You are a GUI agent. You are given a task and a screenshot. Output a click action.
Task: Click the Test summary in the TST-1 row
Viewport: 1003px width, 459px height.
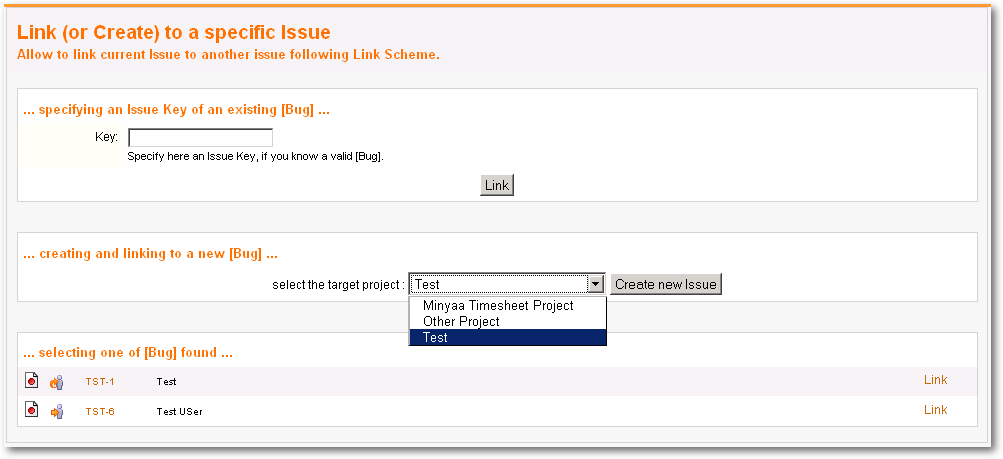(x=166, y=382)
